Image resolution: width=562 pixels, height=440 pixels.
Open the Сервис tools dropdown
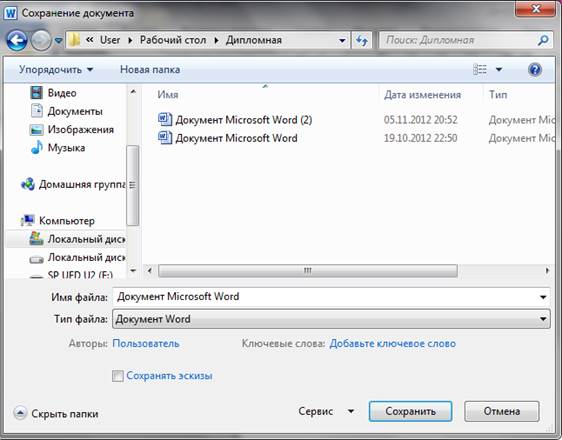[326, 411]
